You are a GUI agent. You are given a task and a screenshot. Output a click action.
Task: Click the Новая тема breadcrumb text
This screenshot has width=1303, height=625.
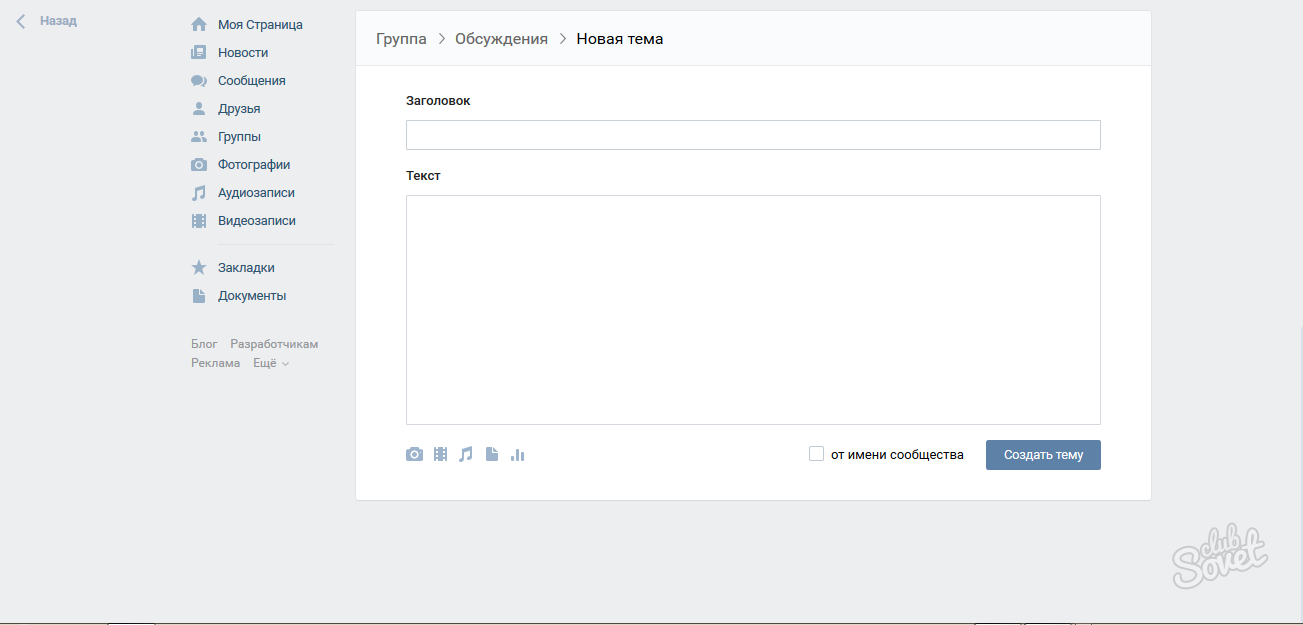coord(620,39)
